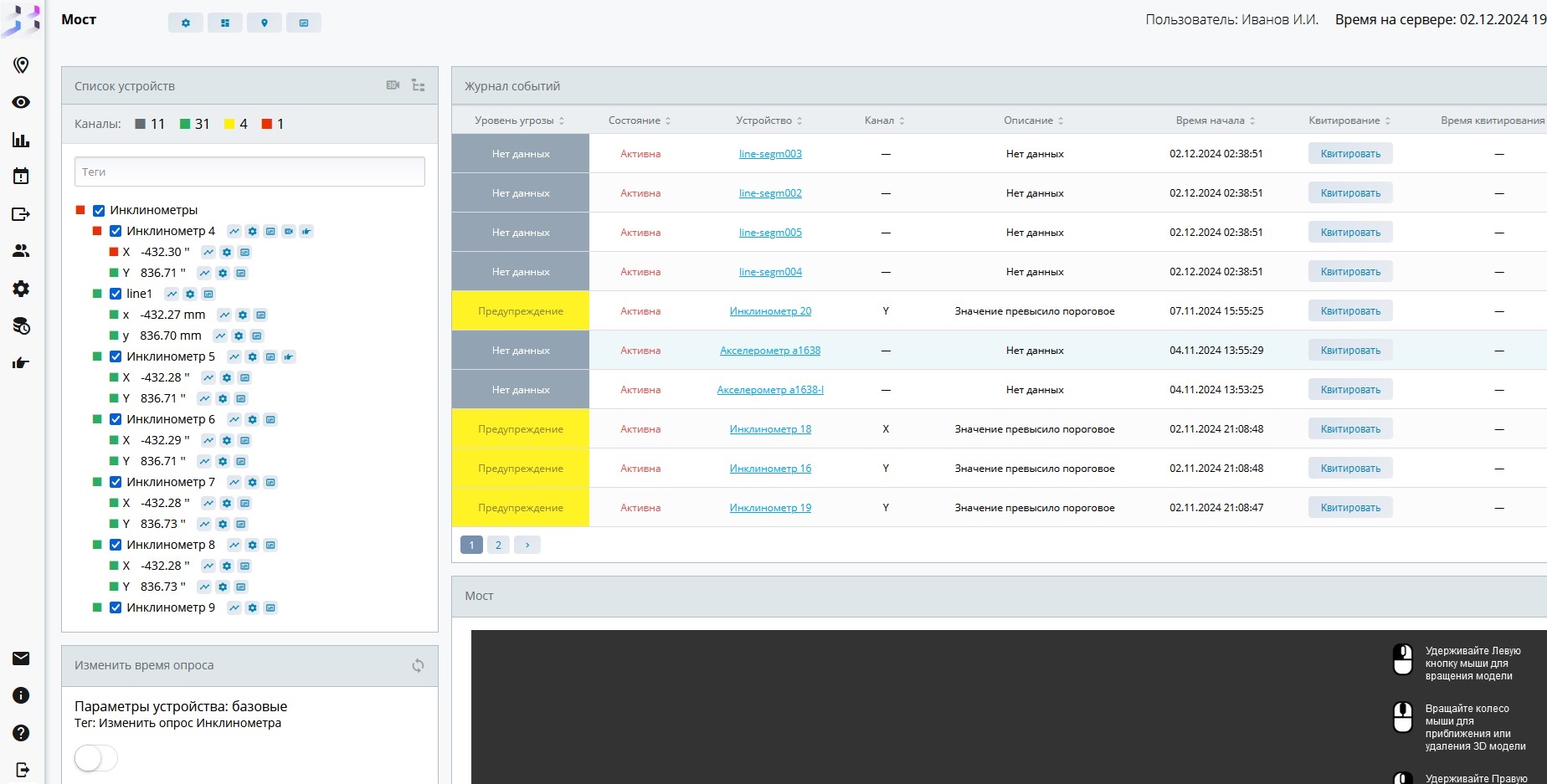The width and height of the screenshot is (1547, 784).
Task: Click the 3D camera icon in device list header
Action: click(x=393, y=85)
